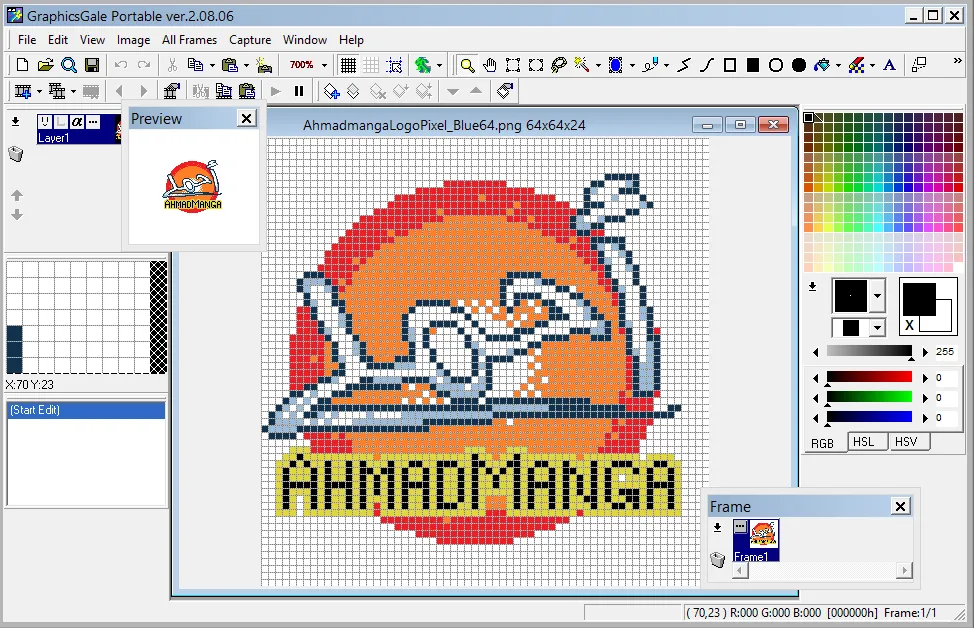Open the primary color brush dropdown
The height and width of the screenshot is (628, 974).
pyautogui.click(x=877, y=296)
